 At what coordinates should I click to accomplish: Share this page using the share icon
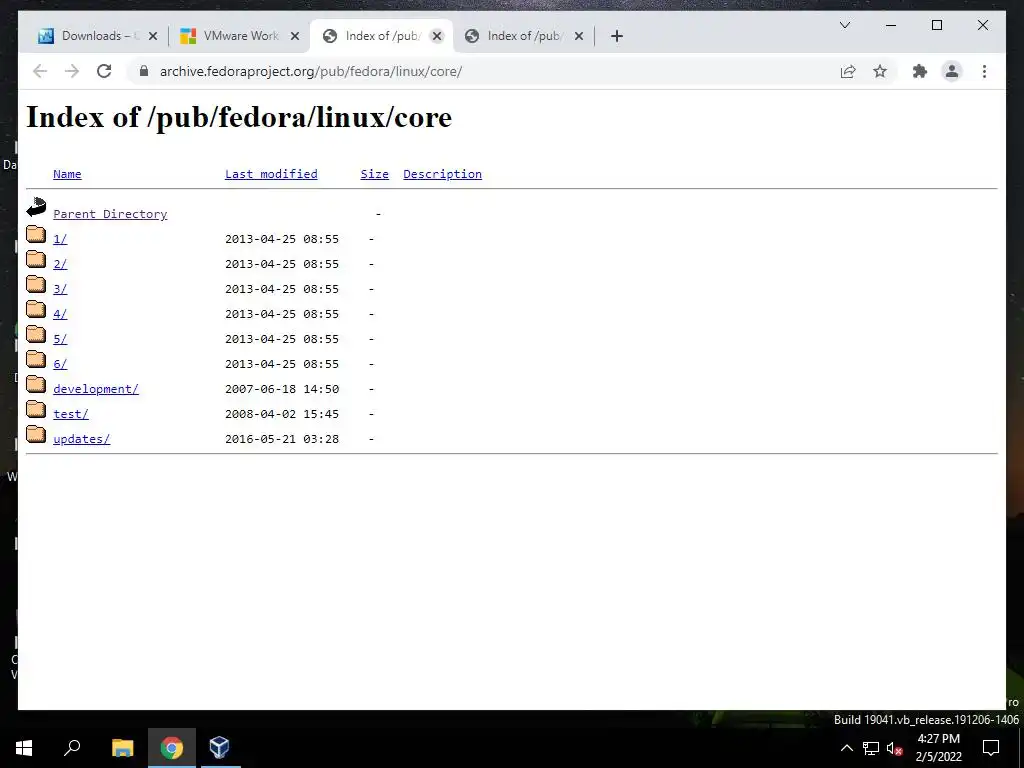[x=848, y=71]
